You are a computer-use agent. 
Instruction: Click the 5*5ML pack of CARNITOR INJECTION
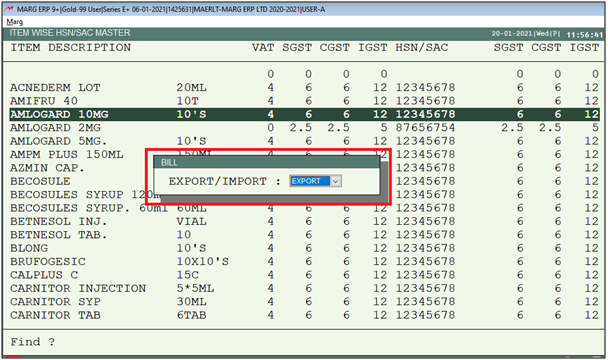[x=195, y=288]
